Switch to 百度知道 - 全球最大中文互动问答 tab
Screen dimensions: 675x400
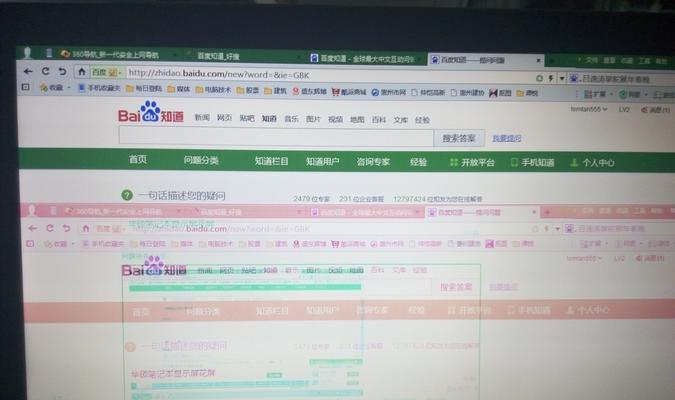[366, 58]
